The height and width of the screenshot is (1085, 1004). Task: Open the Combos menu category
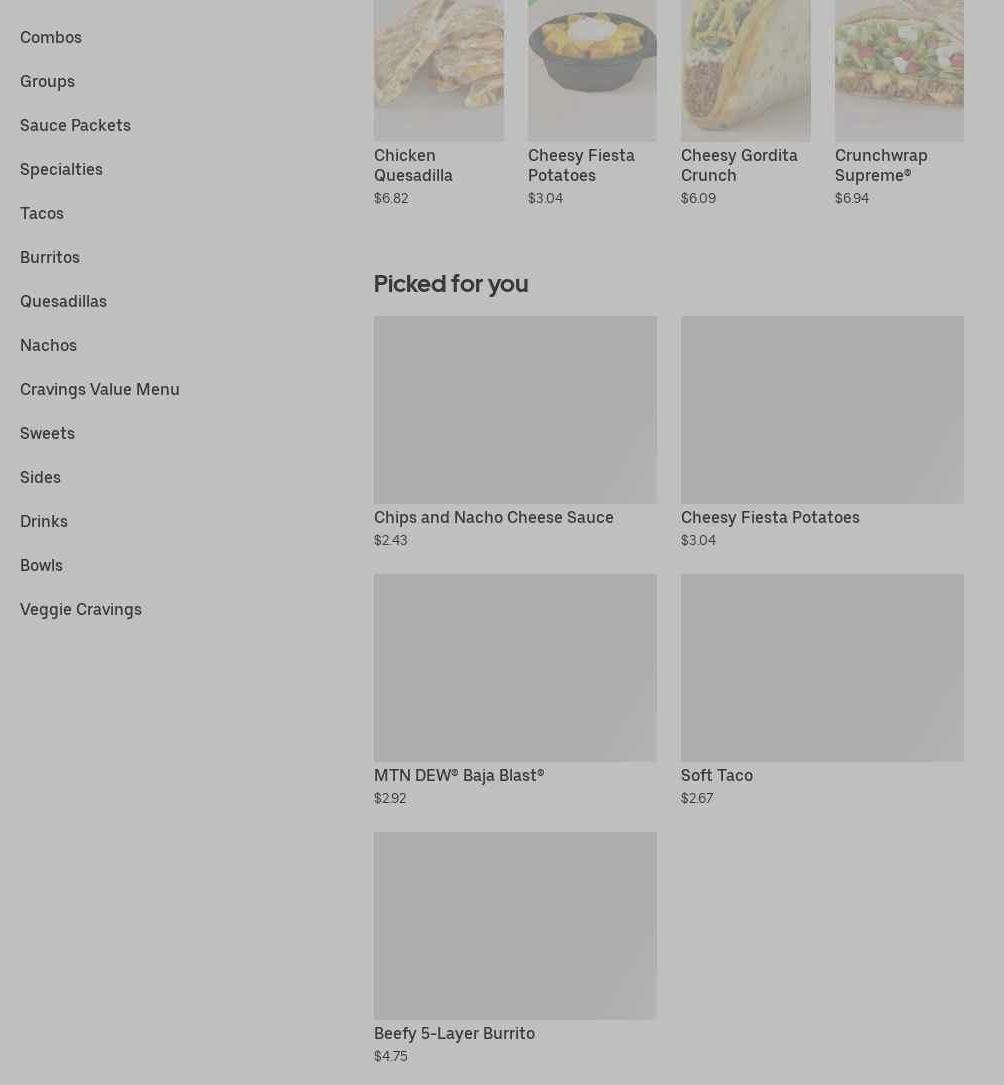51,37
